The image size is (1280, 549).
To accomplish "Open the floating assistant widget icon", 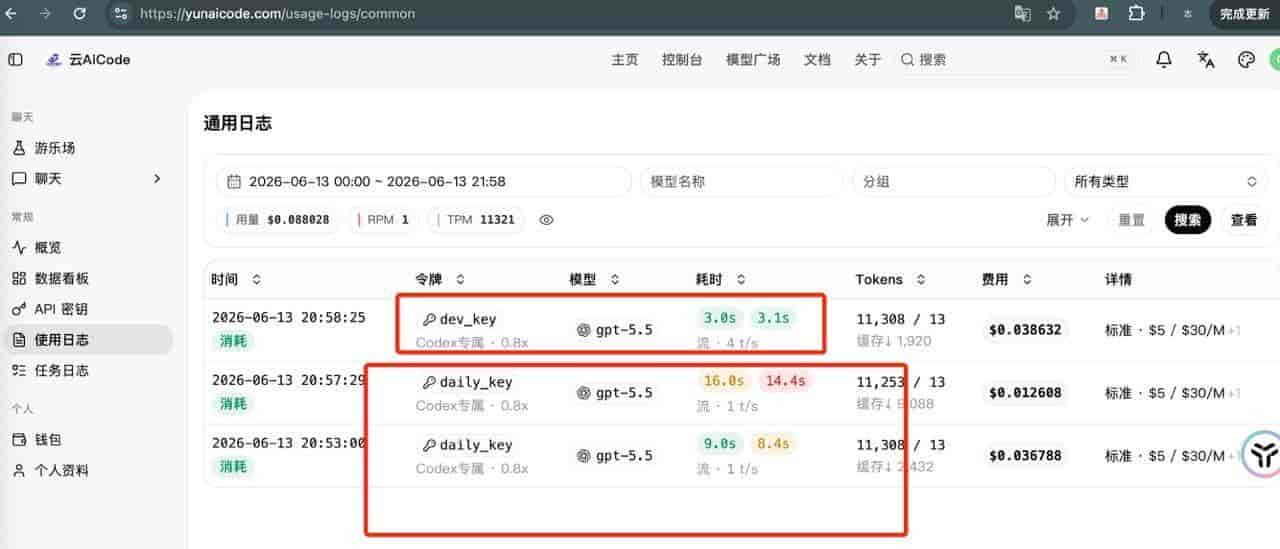I will tap(1263, 454).
